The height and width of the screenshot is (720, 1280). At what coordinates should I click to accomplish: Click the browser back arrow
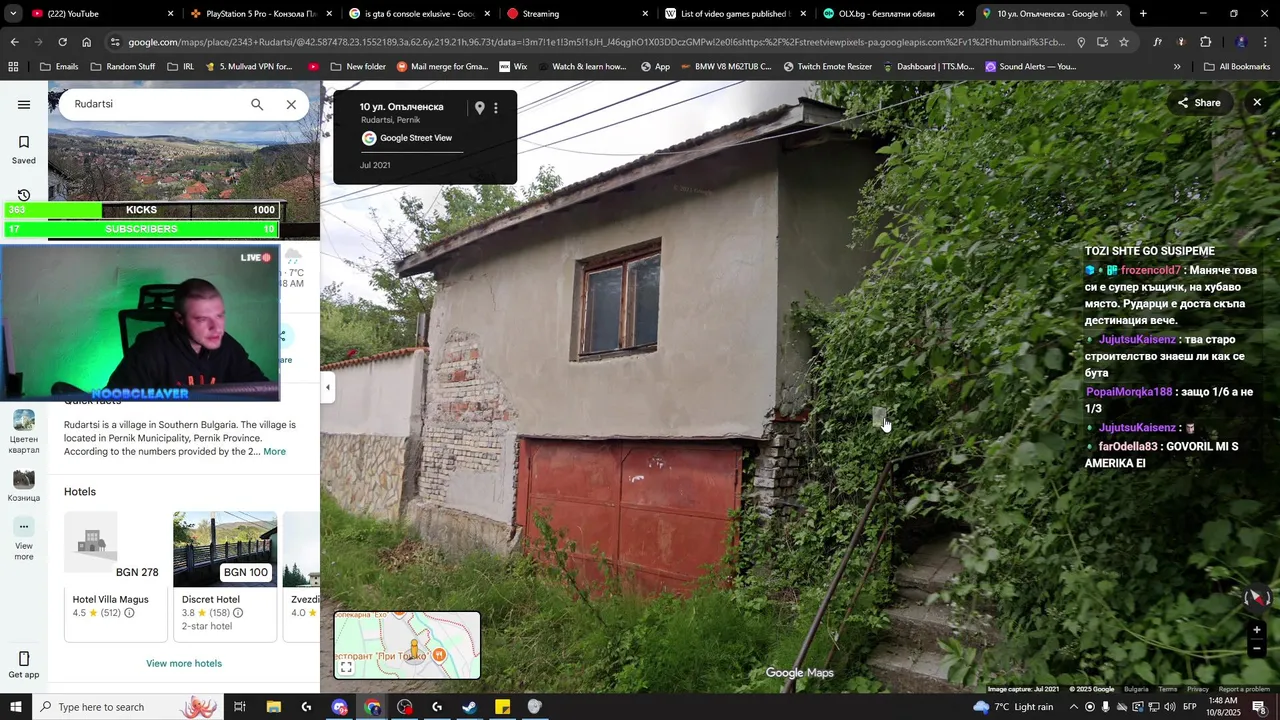[14, 42]
